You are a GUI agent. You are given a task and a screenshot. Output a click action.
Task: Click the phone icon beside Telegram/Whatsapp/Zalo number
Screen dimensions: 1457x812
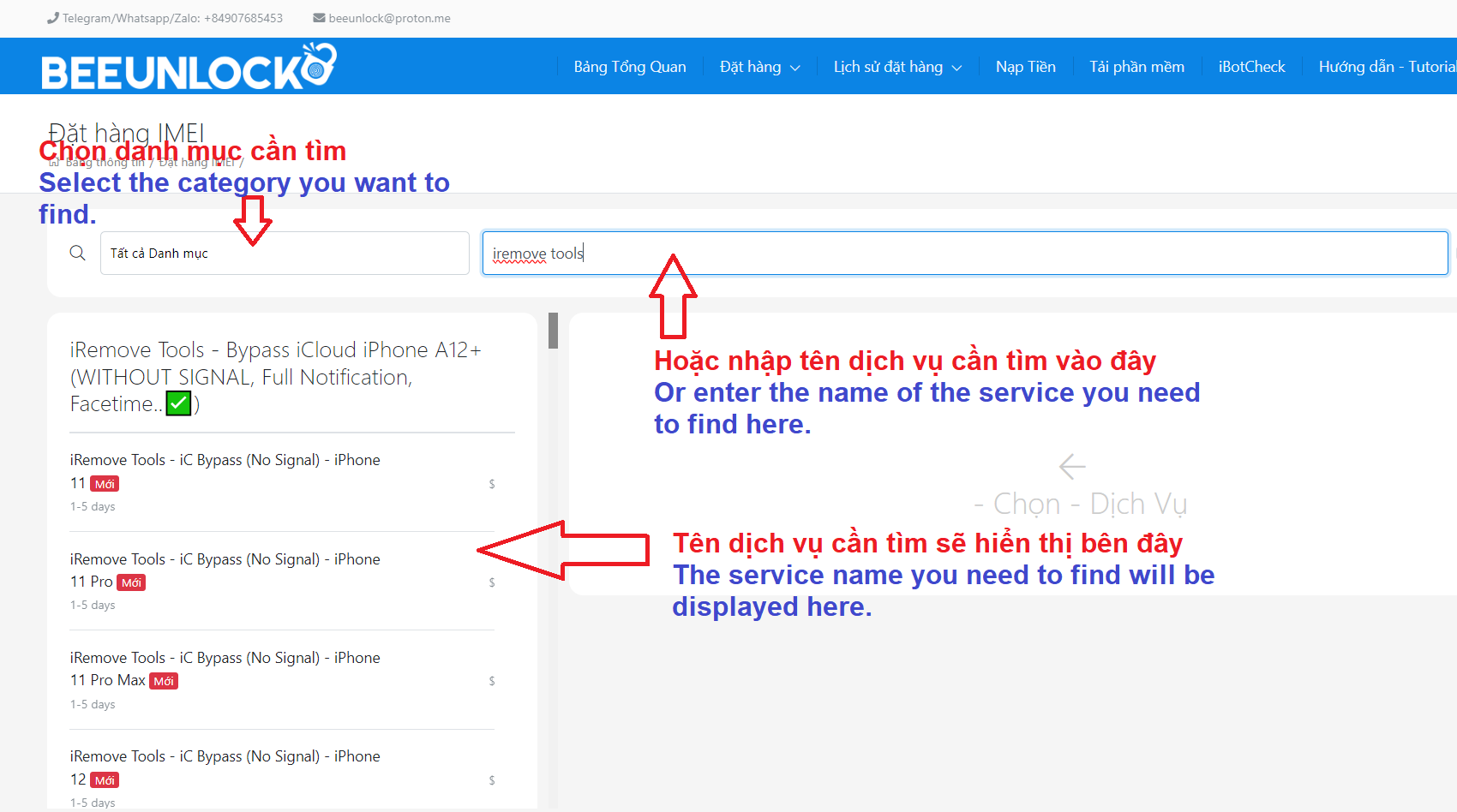coord(53,18)
